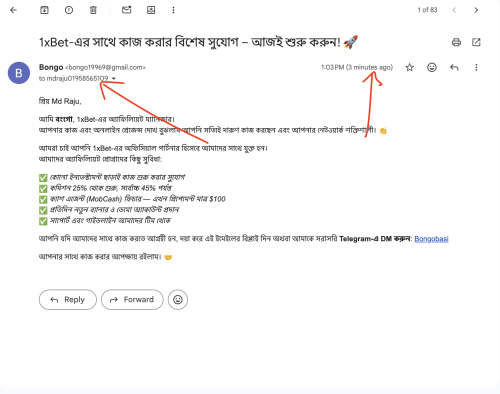Click the email subject line starting 1xBet
This screenshot has width=500, height=394.
(x=198, y=42)
